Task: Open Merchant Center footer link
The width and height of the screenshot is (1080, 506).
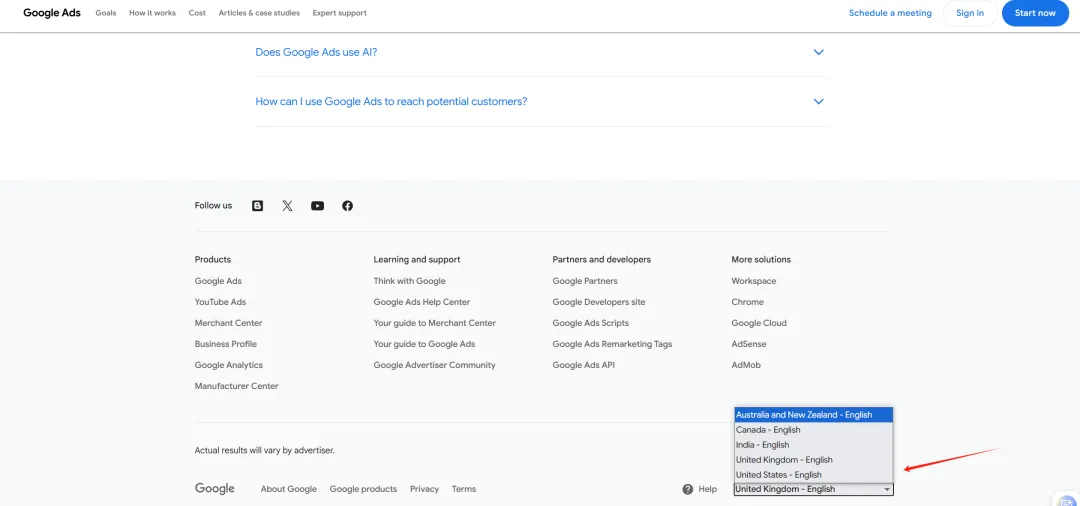Action: (229, 323)
